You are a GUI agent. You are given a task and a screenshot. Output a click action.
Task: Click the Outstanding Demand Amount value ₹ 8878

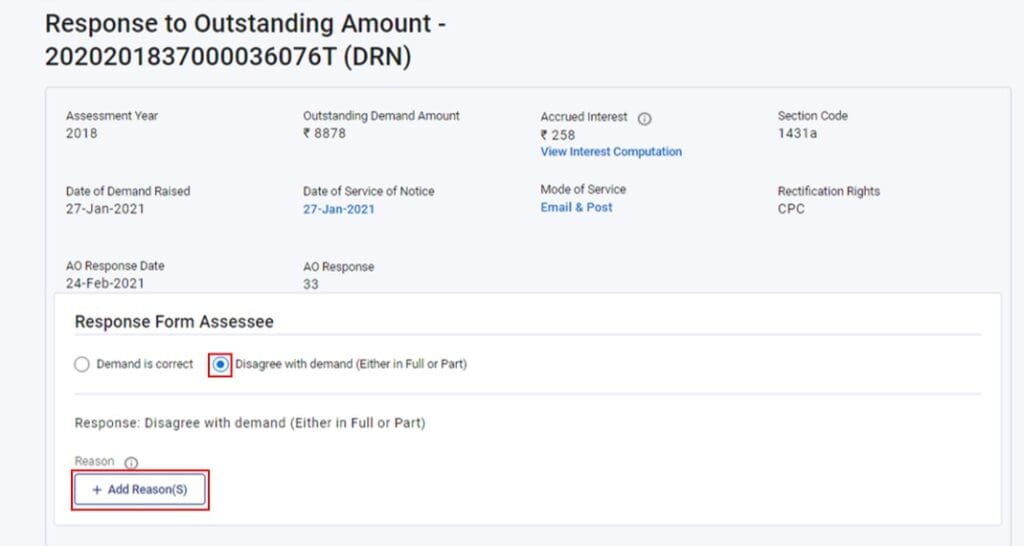tap(324, 133)
